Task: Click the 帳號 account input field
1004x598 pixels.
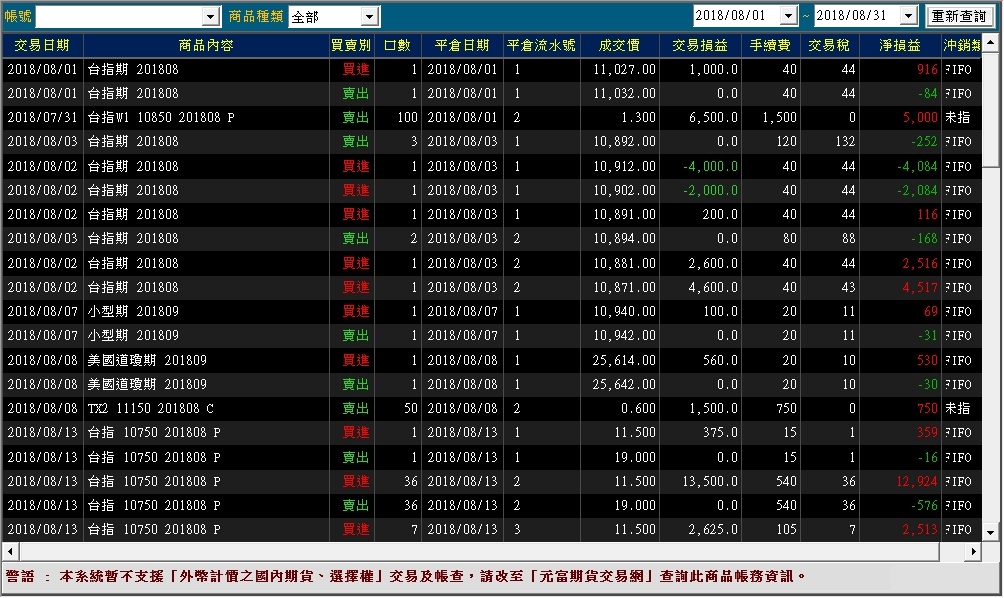Action: pyautogui.click(x=119, y=17)
